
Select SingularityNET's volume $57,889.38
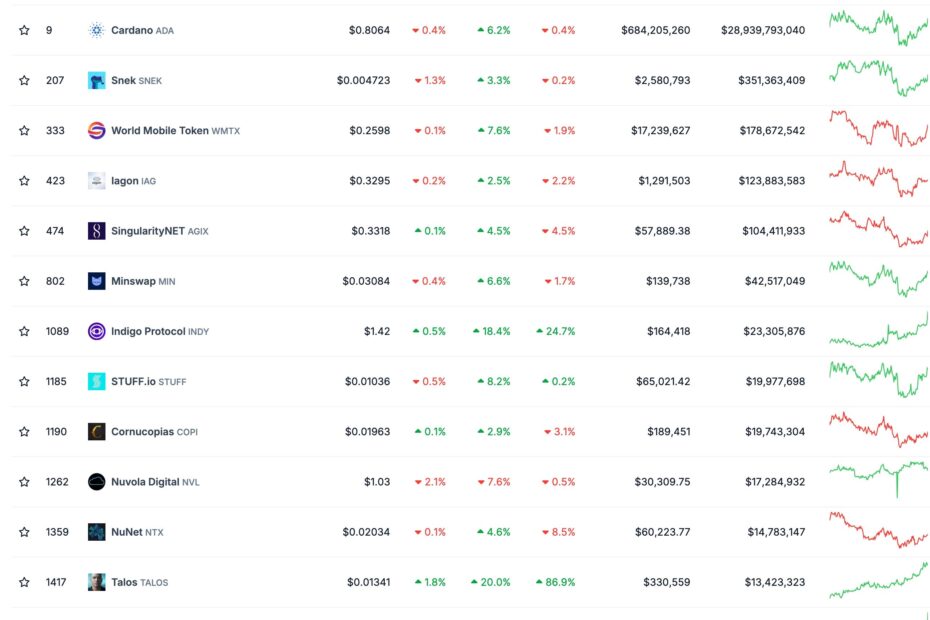click(x=663, y=231)
